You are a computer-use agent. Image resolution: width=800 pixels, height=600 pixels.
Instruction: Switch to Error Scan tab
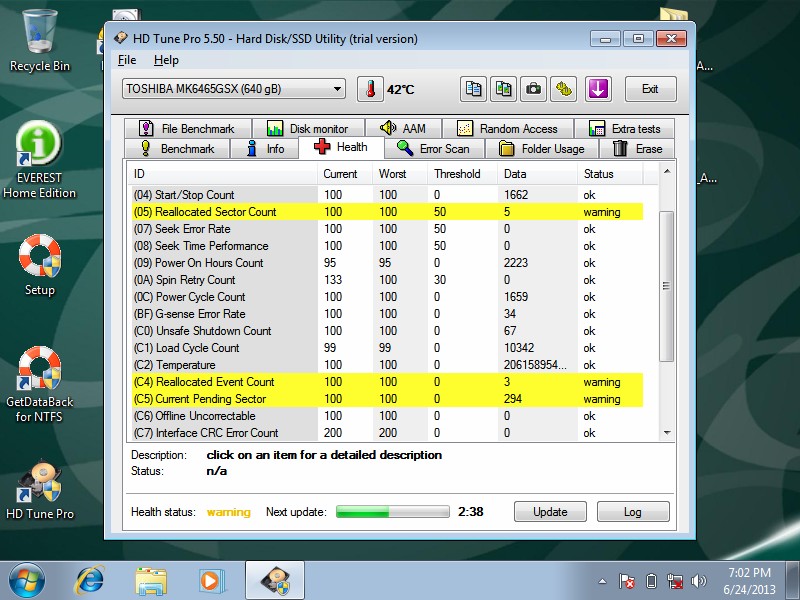[x=433, y=148]
